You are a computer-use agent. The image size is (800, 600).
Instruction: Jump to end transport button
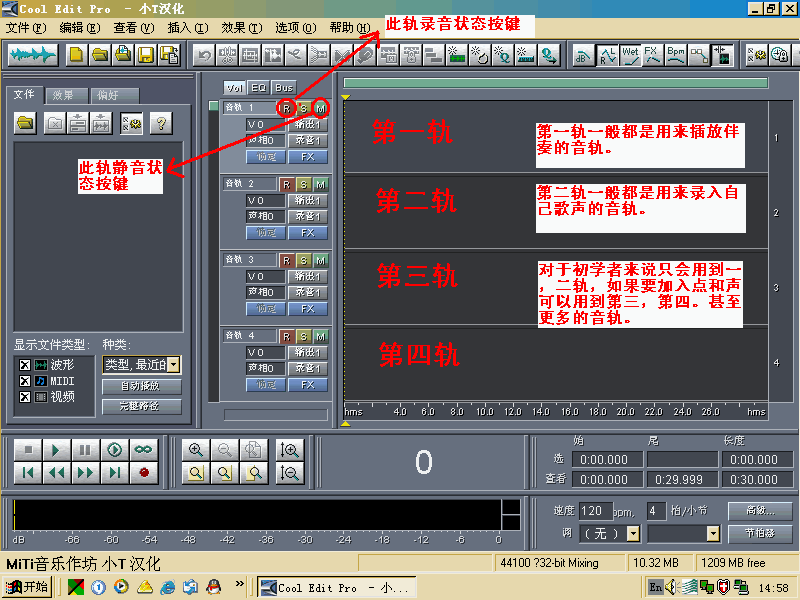[114, 472]
